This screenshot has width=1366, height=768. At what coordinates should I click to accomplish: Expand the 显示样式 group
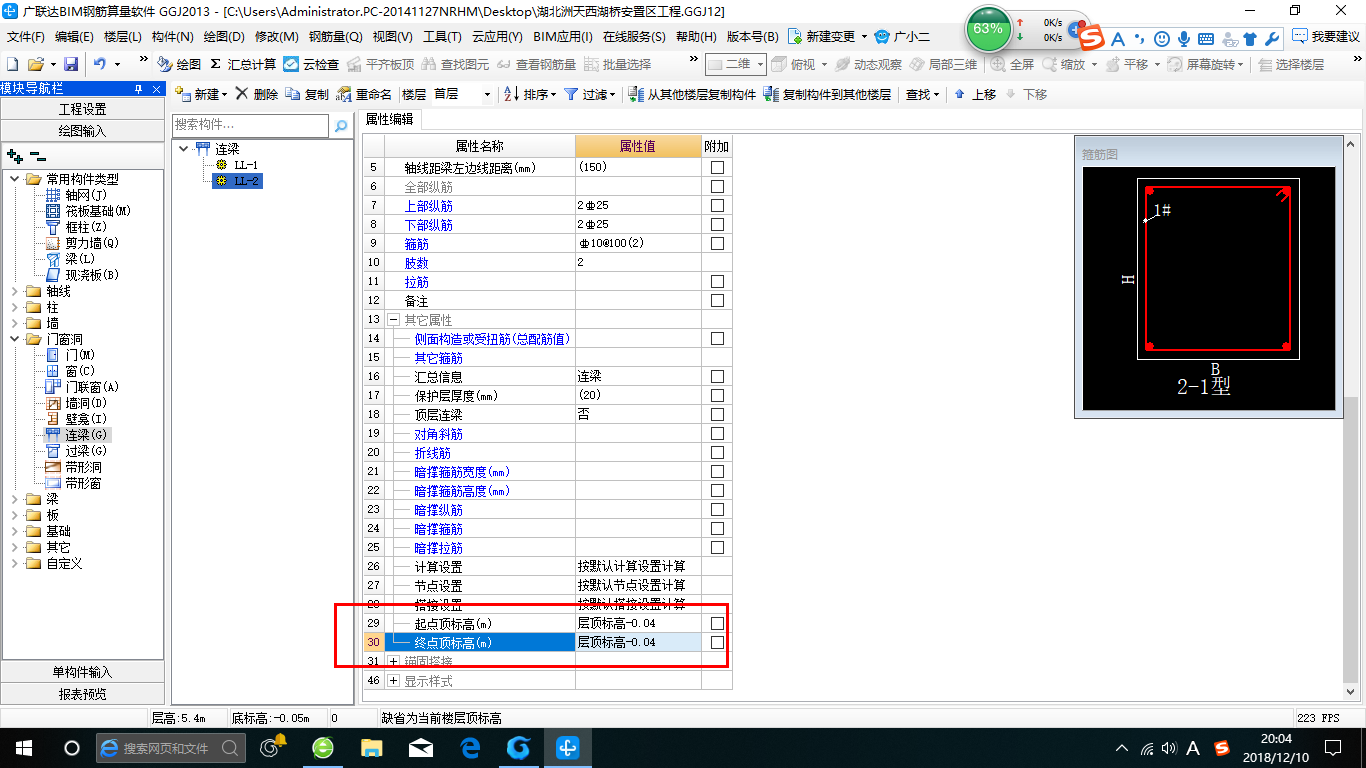[393, 681]
